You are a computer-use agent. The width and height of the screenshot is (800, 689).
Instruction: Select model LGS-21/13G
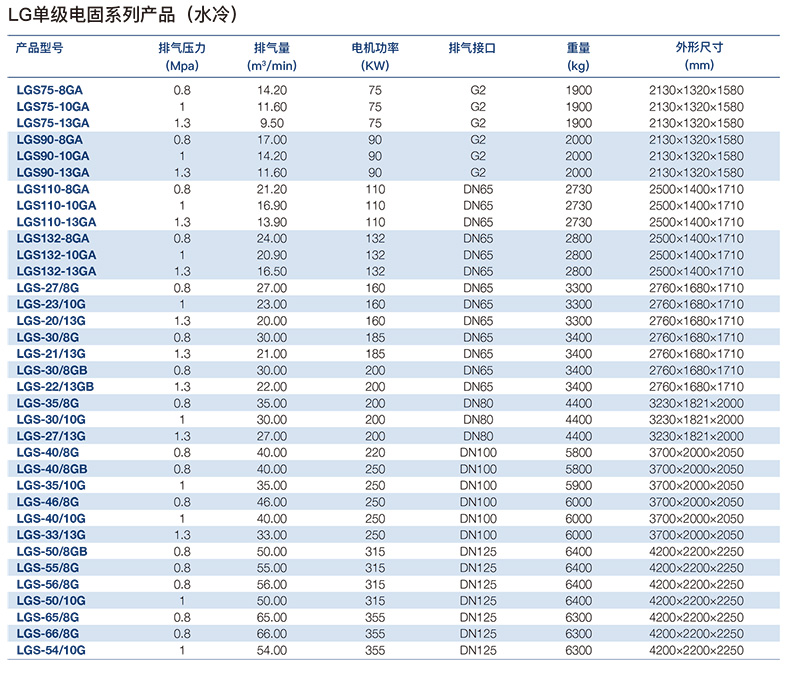coord(51,354)
